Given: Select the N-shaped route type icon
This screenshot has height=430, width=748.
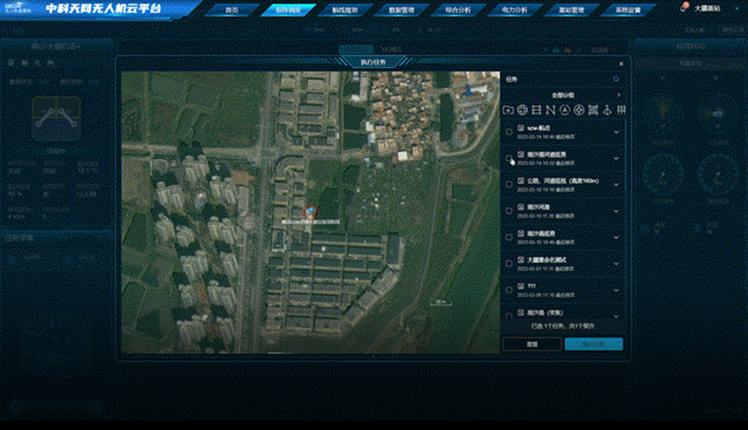Looking at the screenshot, I should tap(550, 109).
